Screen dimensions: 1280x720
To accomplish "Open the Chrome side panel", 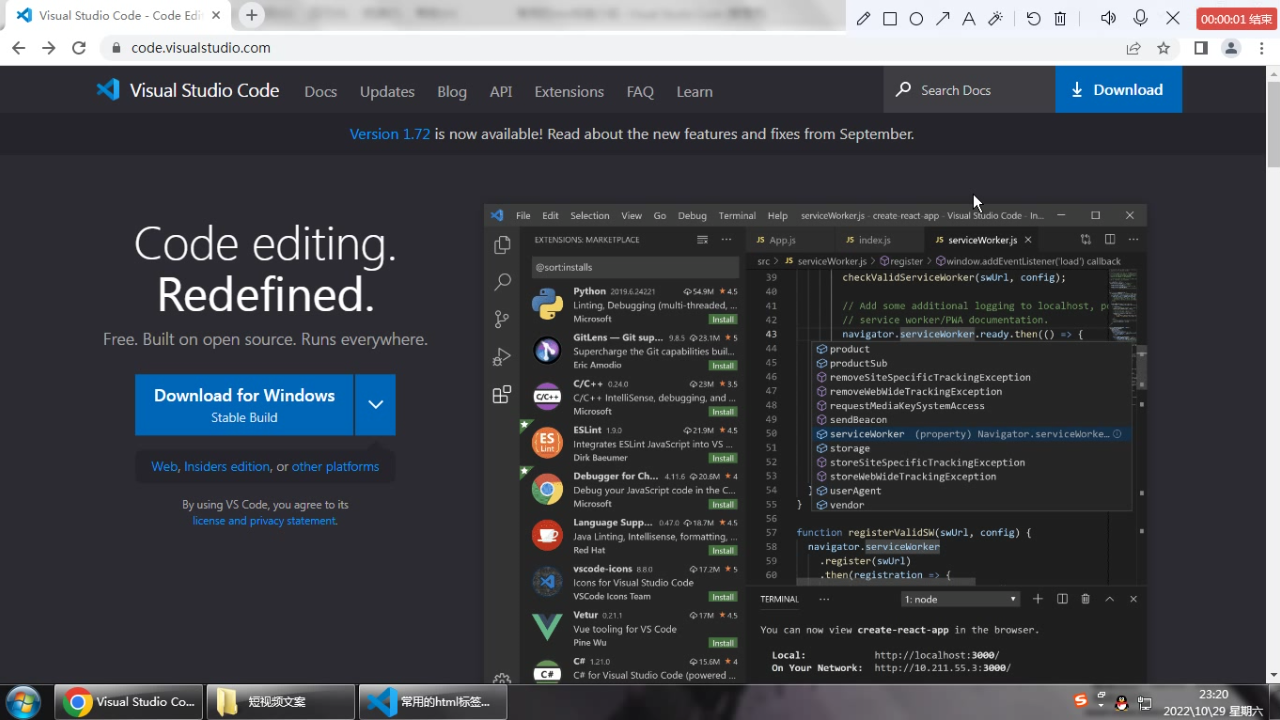I will 1201,48.
